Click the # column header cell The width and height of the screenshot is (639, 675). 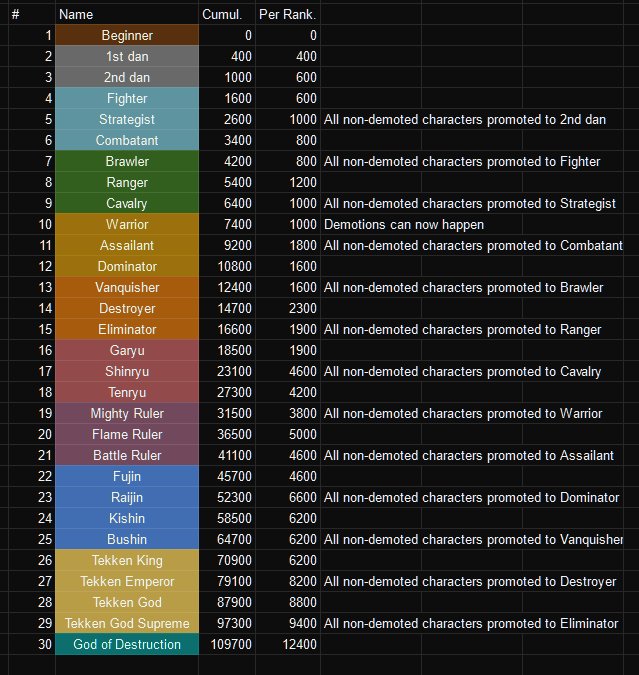click(x=32, y=14)
